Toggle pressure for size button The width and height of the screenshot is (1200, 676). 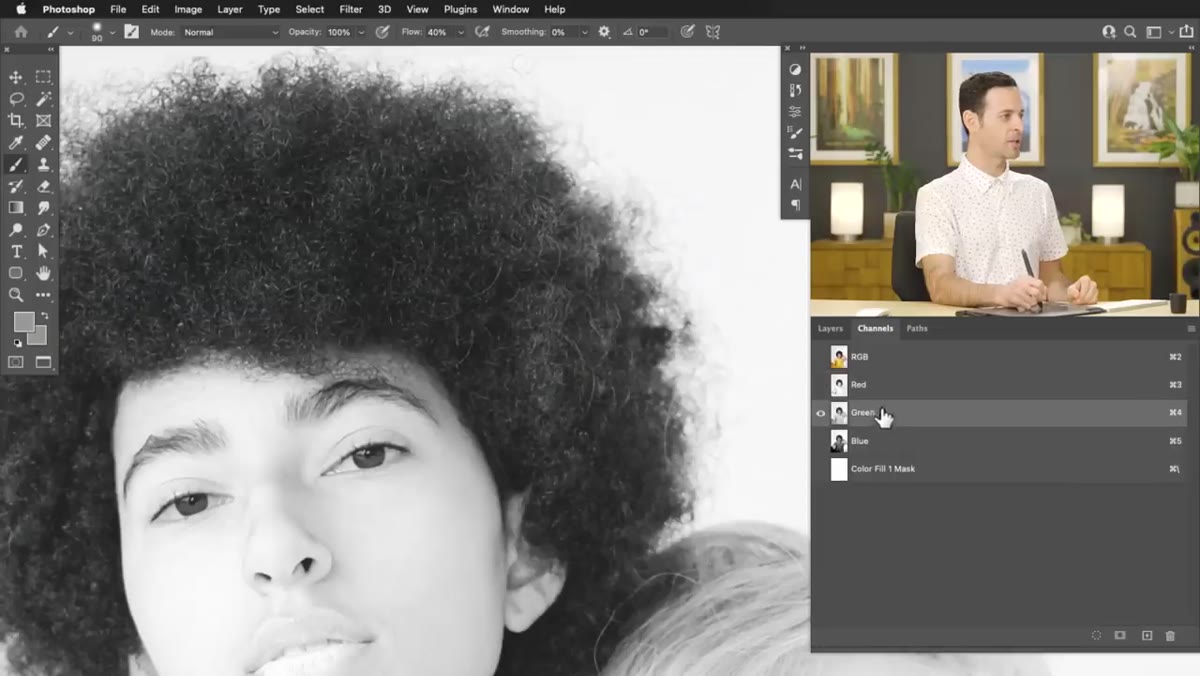pos(687,32)
